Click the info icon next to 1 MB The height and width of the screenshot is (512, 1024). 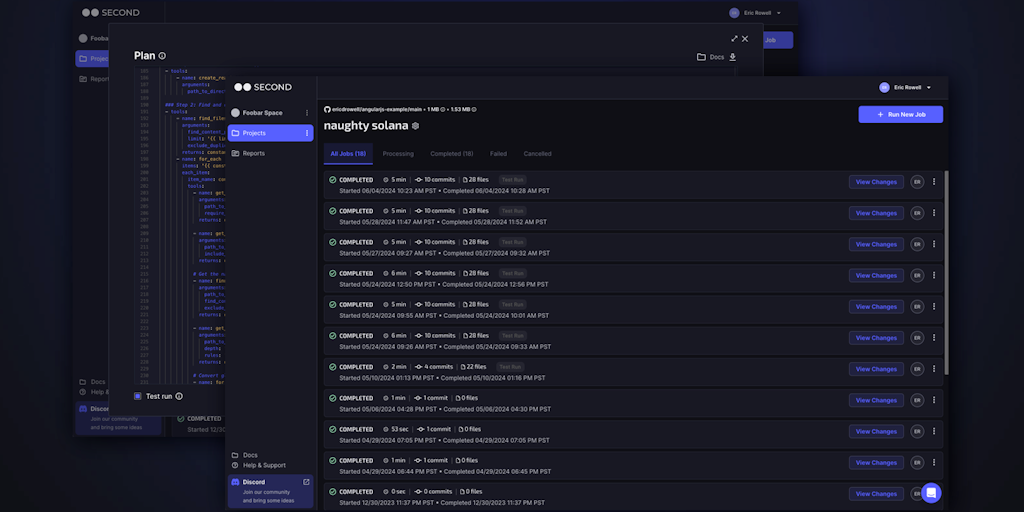point(442,109)
